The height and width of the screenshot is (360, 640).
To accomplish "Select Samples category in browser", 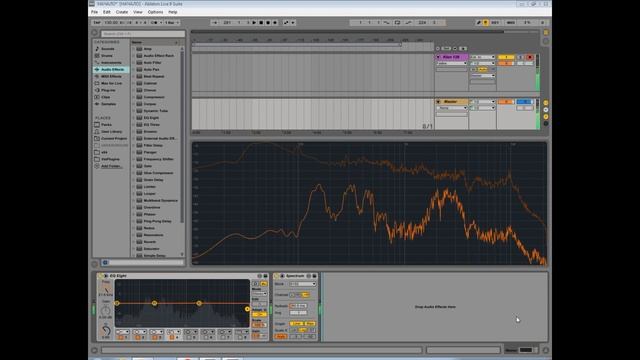I will click(x=108, y=104).
